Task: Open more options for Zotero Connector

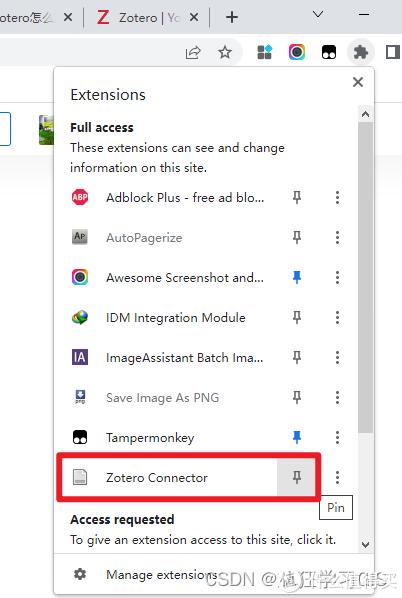Action: 337,477
